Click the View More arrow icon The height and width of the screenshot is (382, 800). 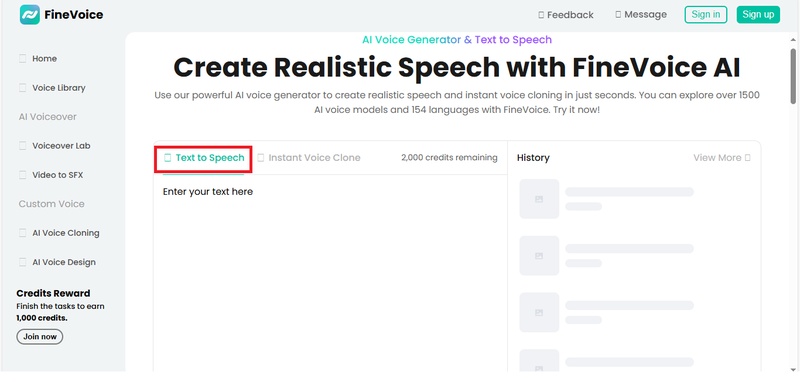[748, 158]
